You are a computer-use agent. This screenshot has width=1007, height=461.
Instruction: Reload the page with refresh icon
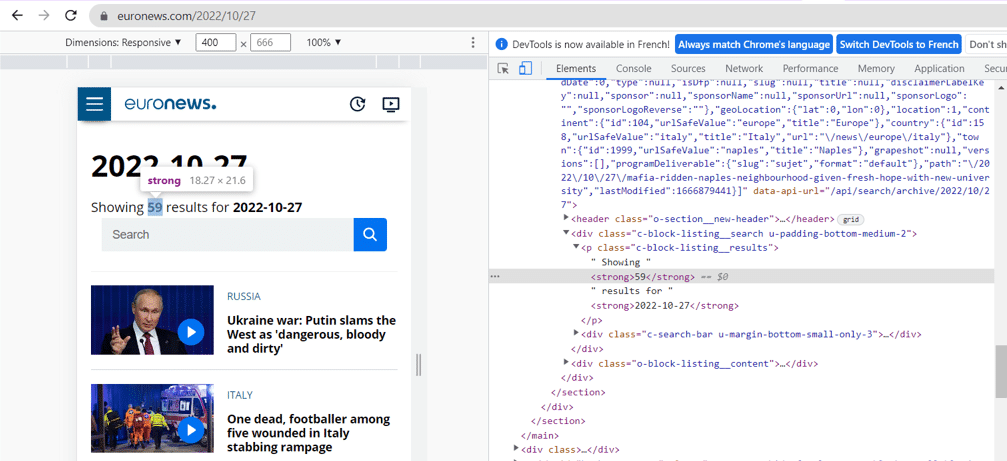tap(71, 16)
